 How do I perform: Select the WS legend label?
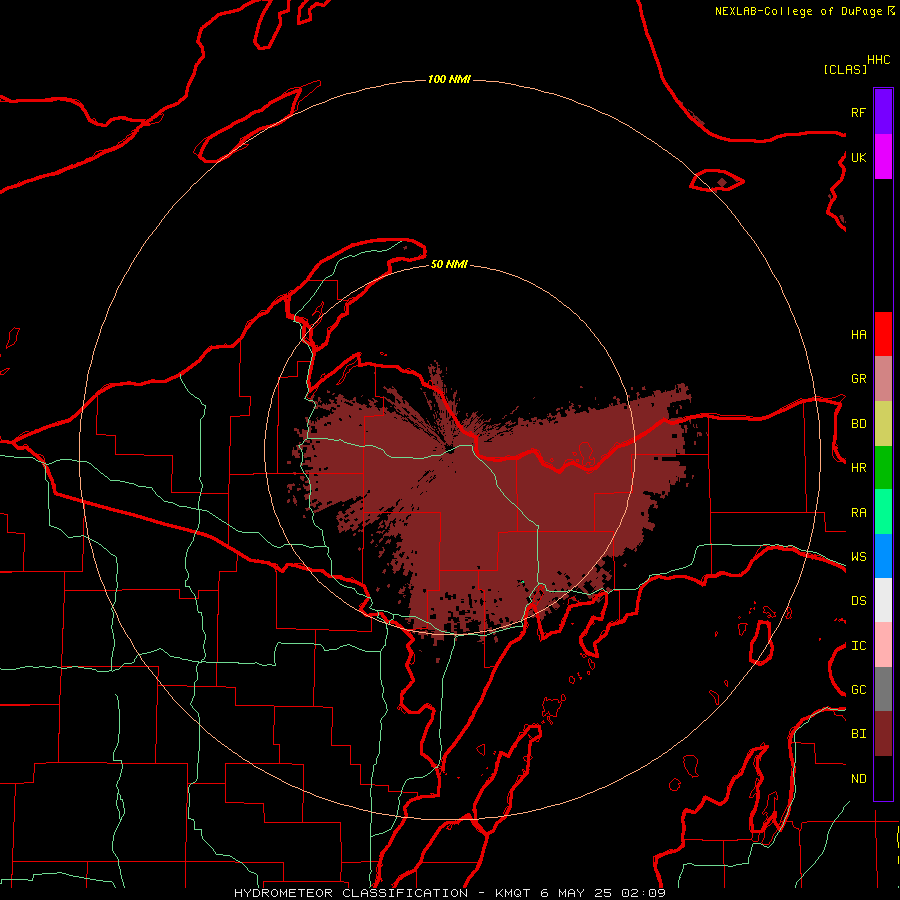click(x=858, y=556)
